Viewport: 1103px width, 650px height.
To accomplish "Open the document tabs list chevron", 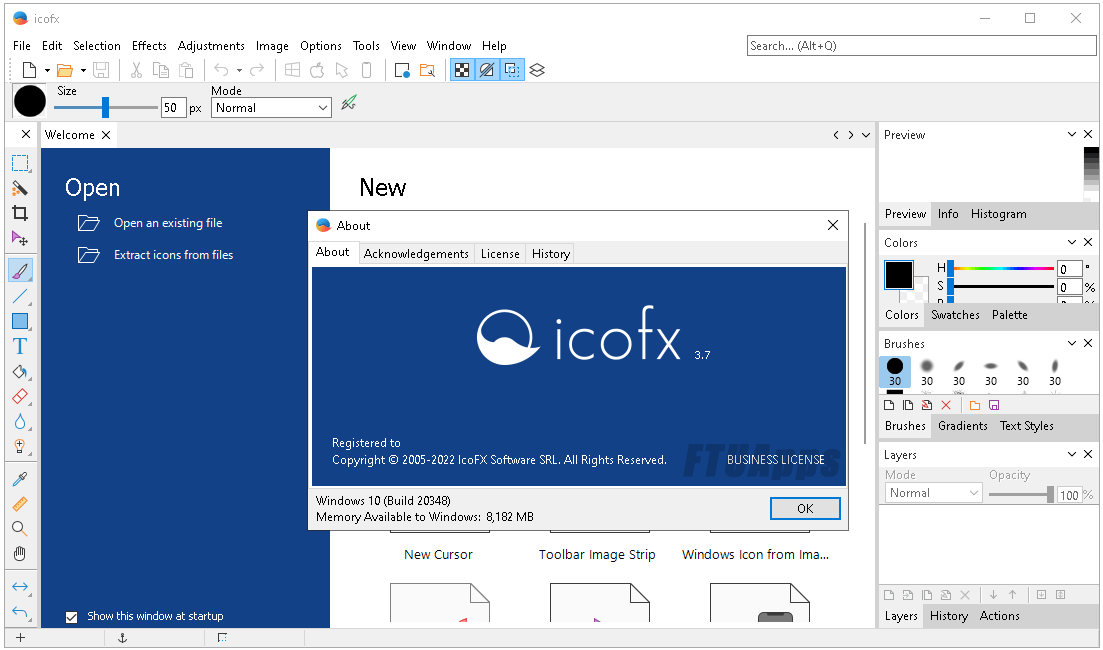I will [866, 135].
